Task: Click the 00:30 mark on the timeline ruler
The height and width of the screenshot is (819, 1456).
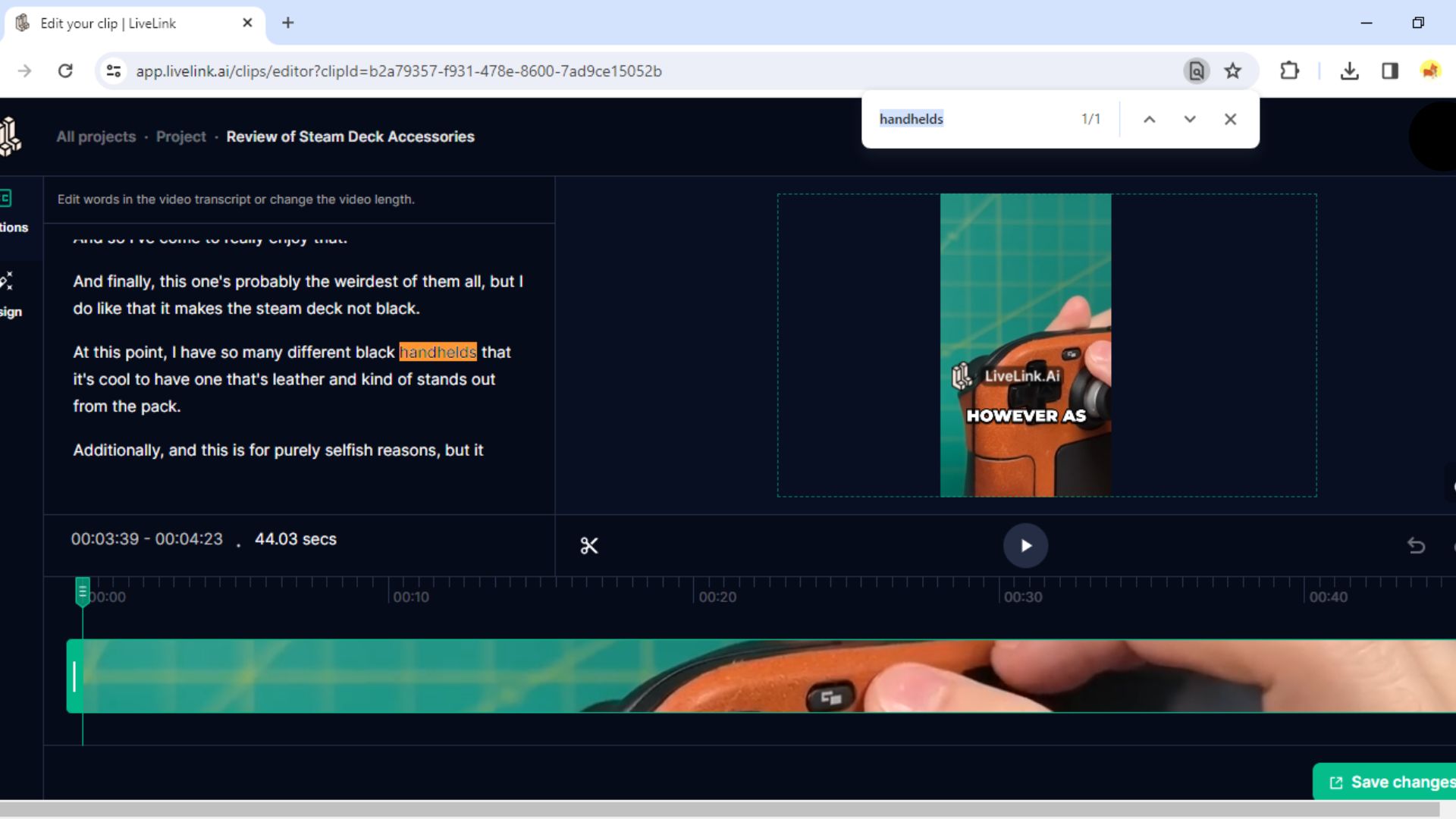Action: point(1023,598)
